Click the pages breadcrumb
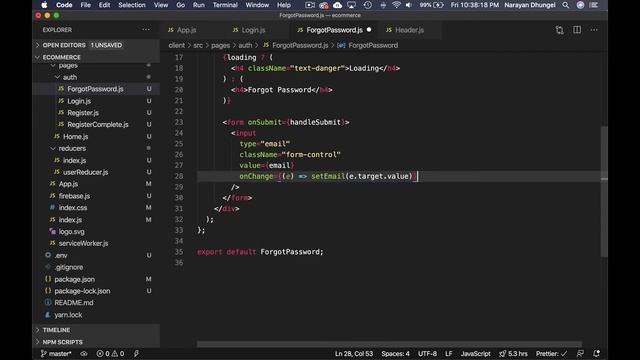This screenshot has height=360, width=640. coord(220,45)
